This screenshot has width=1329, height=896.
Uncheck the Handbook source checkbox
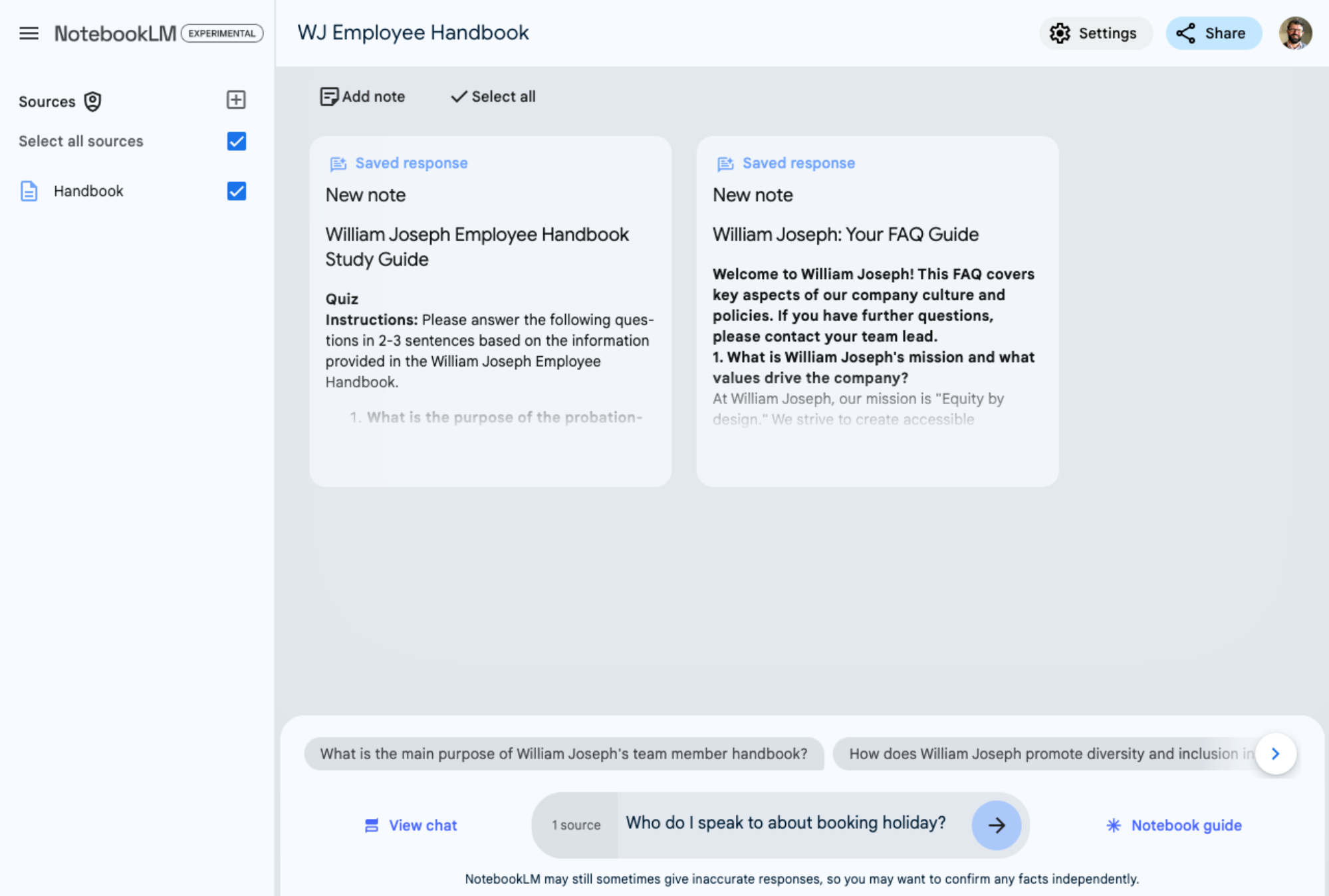pos(237,191)
